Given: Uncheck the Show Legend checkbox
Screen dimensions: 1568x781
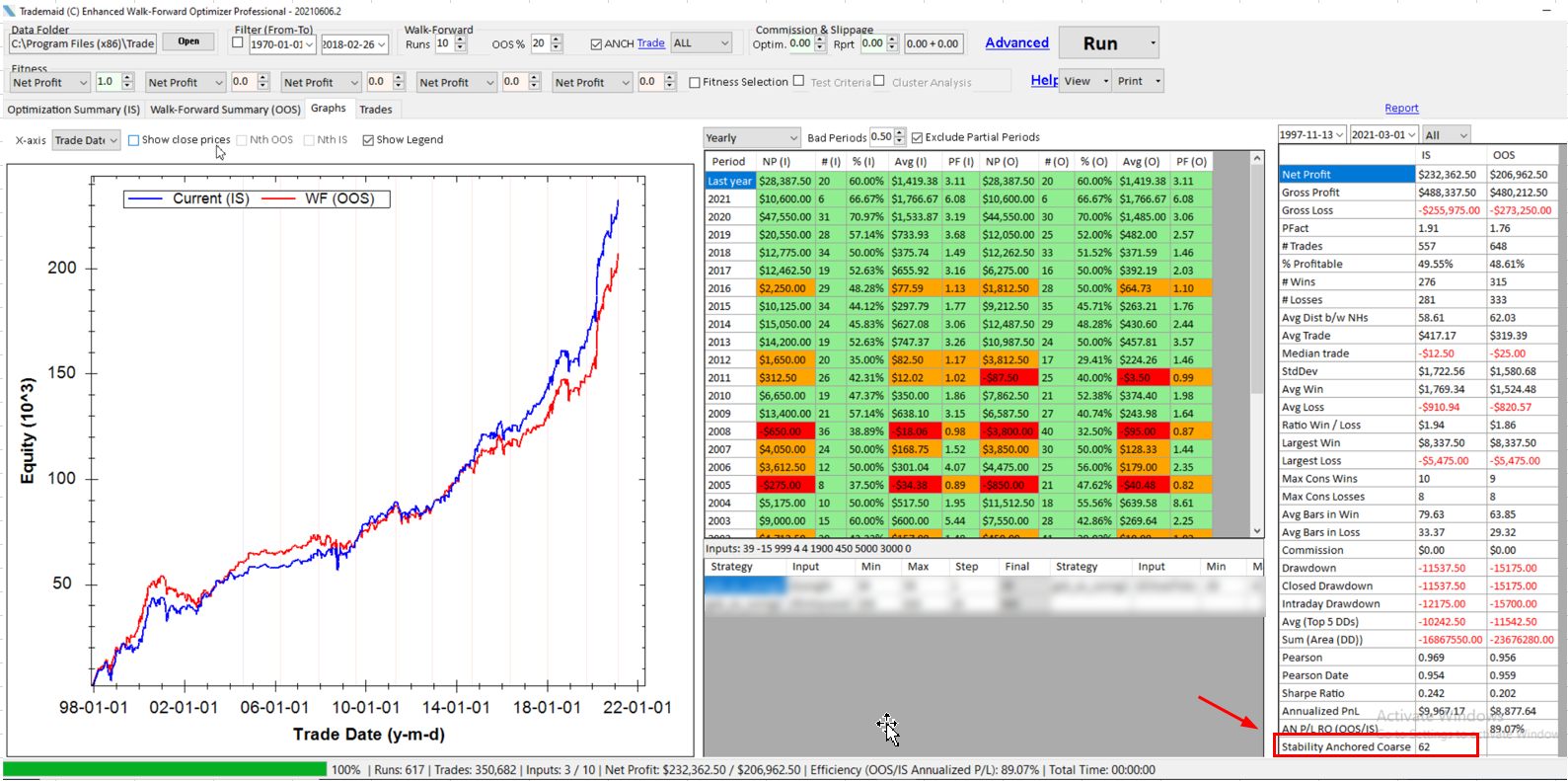Looking at the screenshot, I should pos(368,140).
